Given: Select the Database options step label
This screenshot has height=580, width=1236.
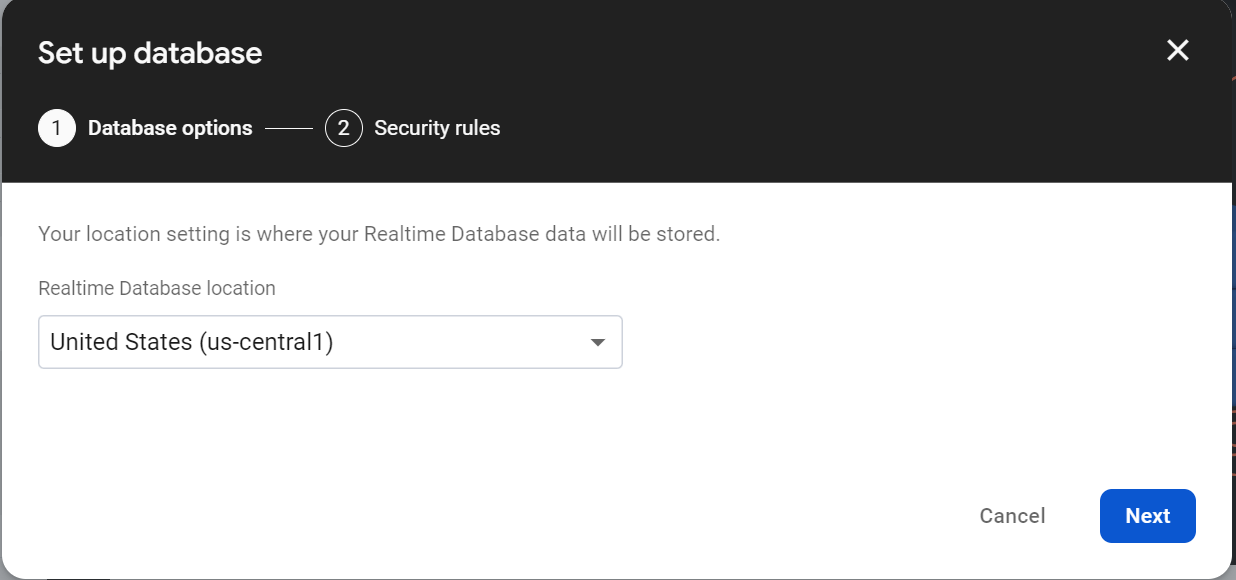Looking at the screenshot, I should 170,128.
